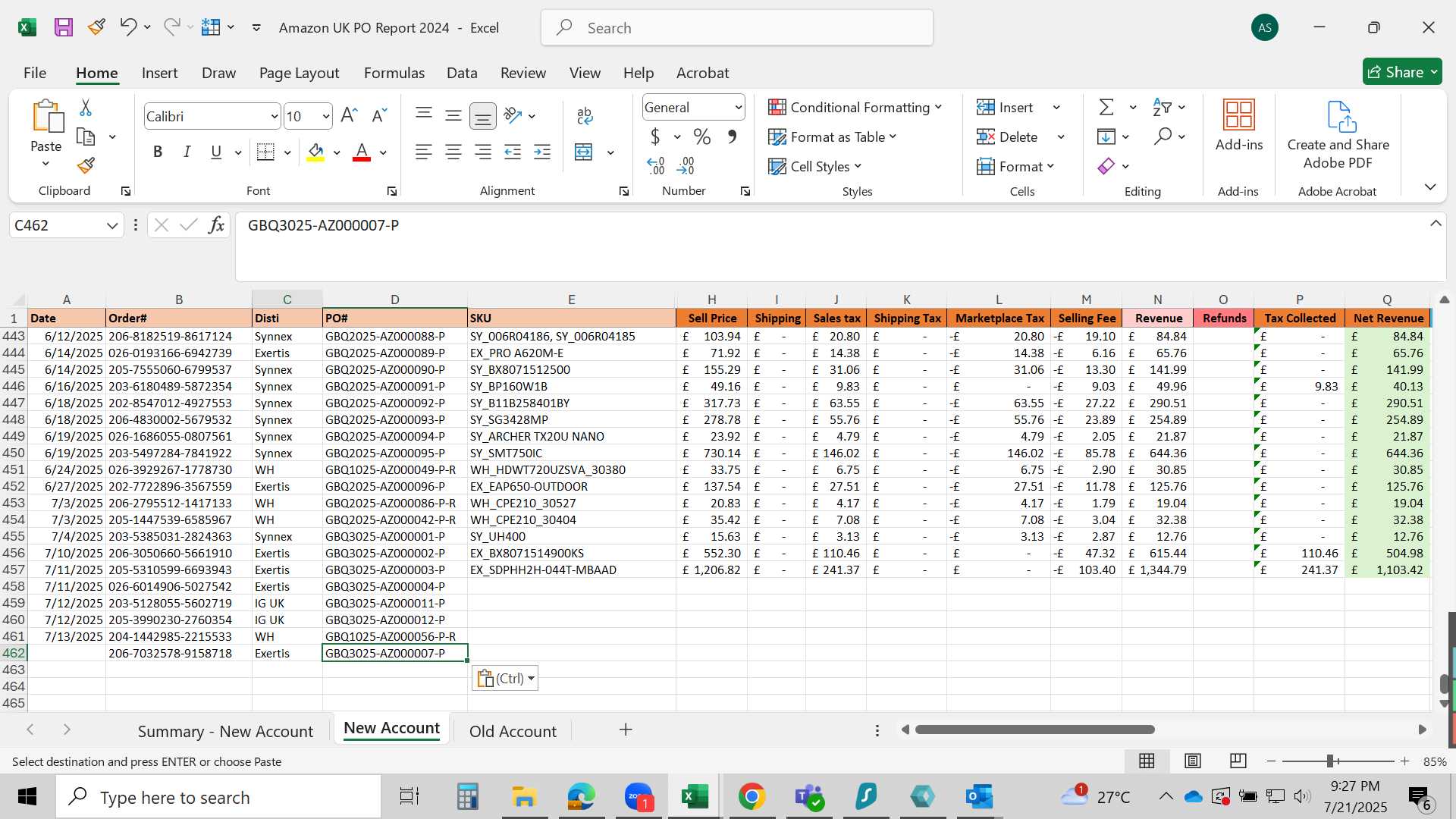
Task: Toggle Bottom Align button
Action: click(x=483, y=116)
